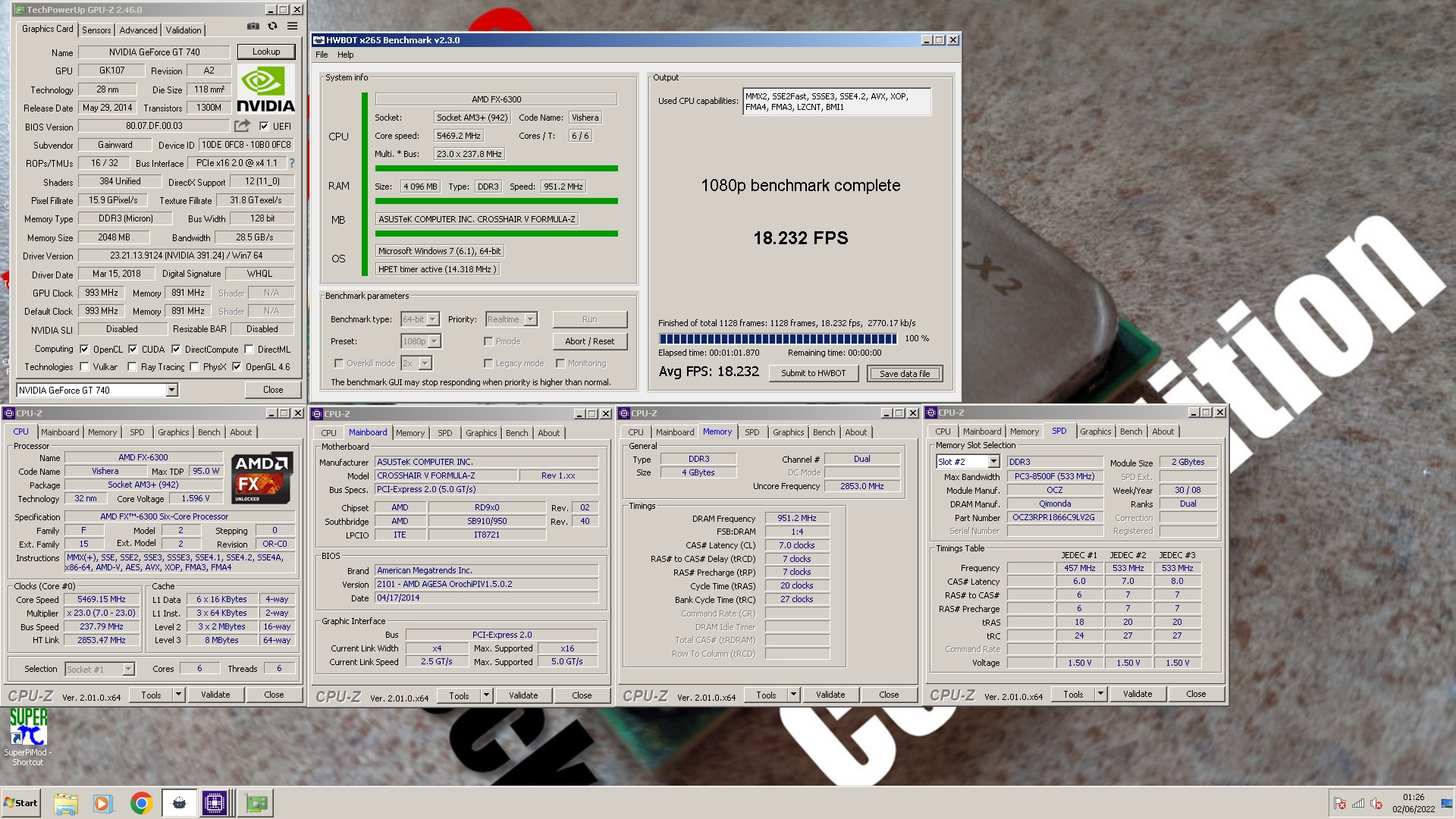
Task: Click the Action Center flag tray icon
Action: coord(1340,804)
